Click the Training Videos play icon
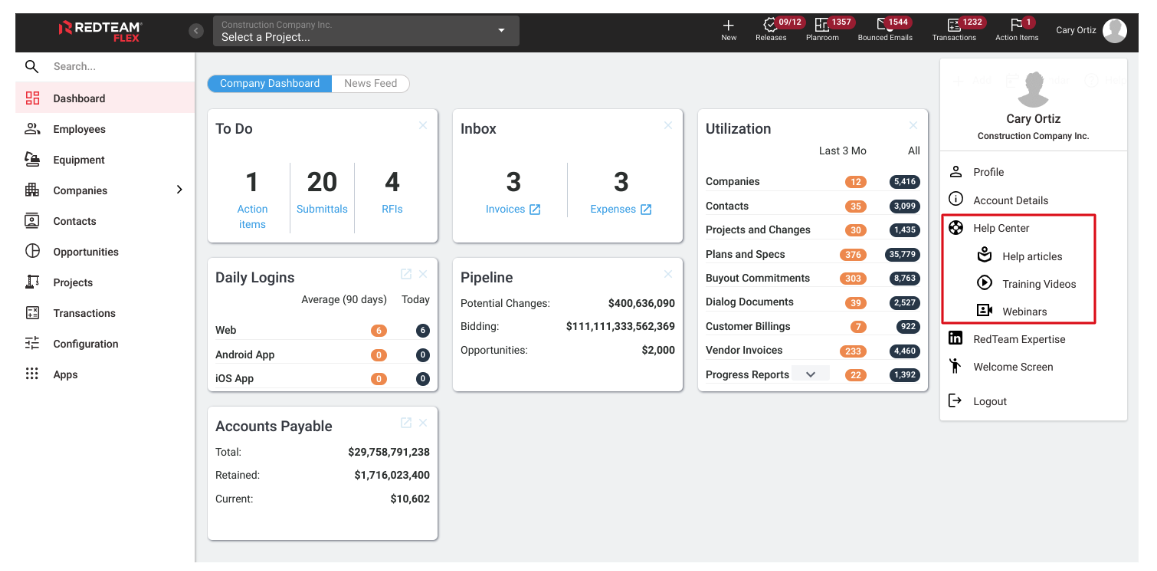1157x571 pixels. tap(984, 284)
